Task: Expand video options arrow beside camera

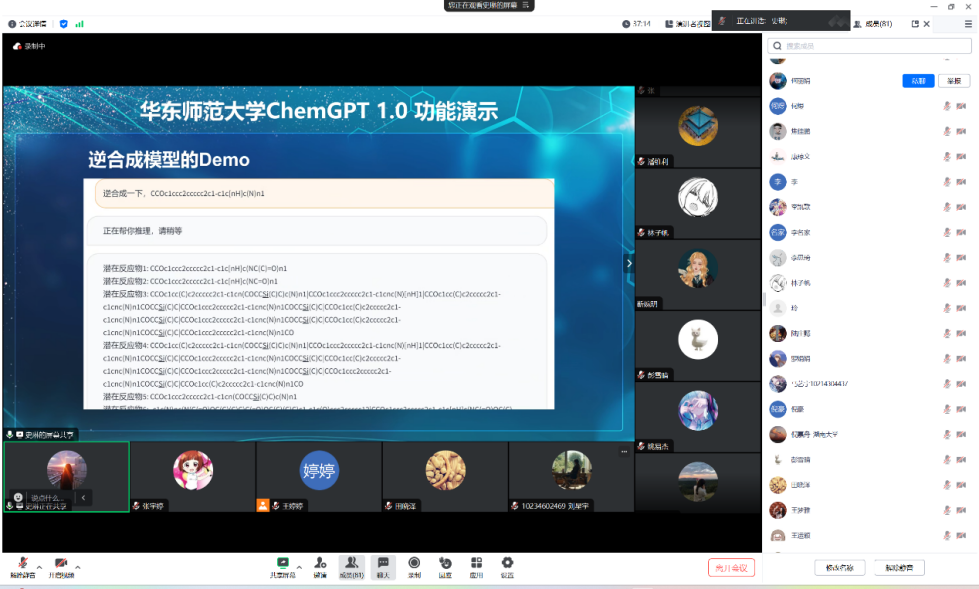Action: tap(78, 566)
